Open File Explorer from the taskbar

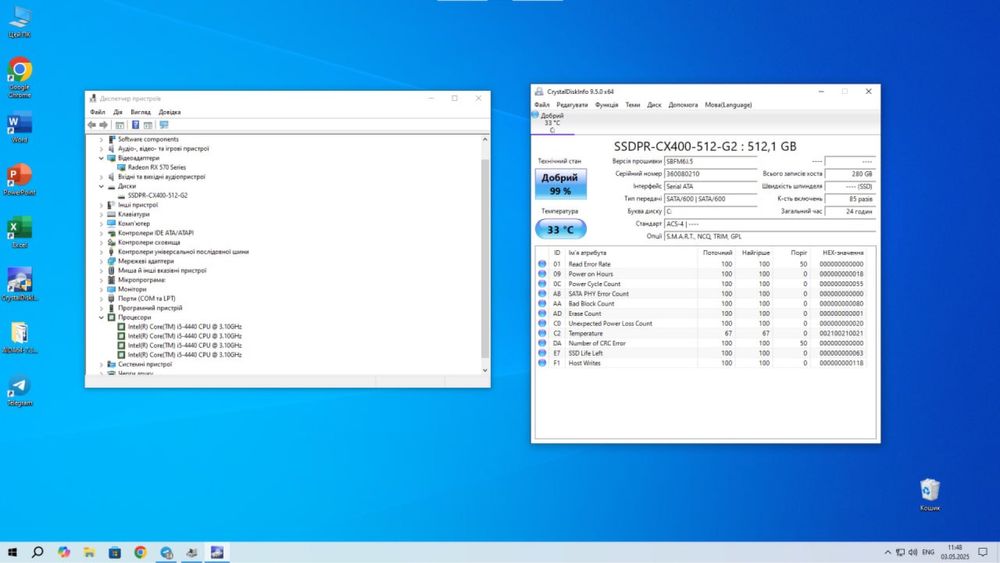89,552
